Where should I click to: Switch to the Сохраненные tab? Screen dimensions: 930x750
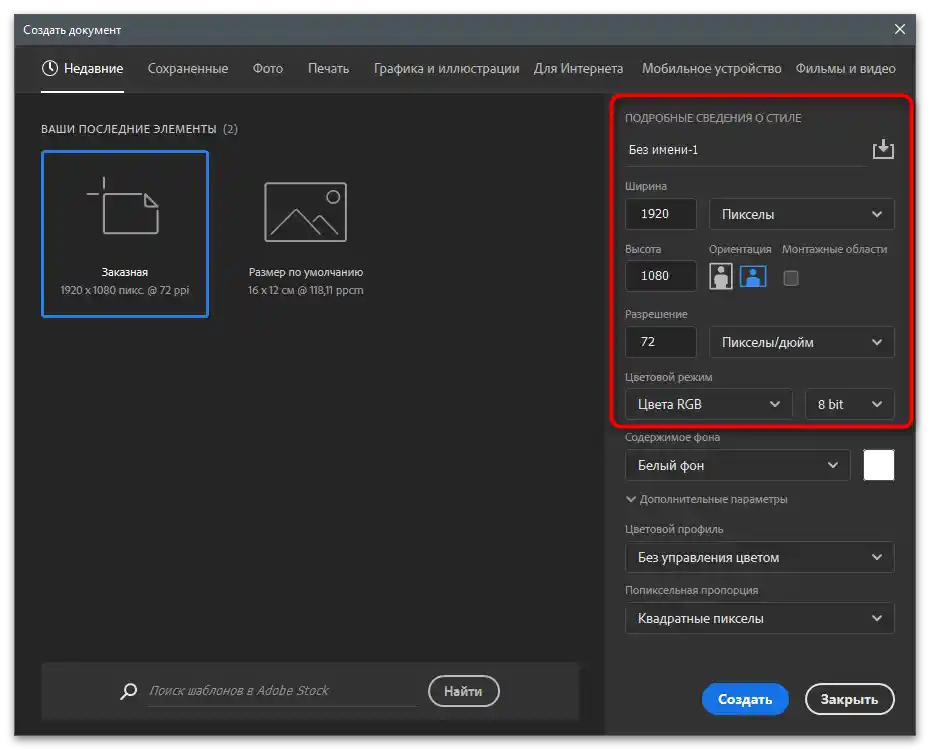click(x=188, y=69)
